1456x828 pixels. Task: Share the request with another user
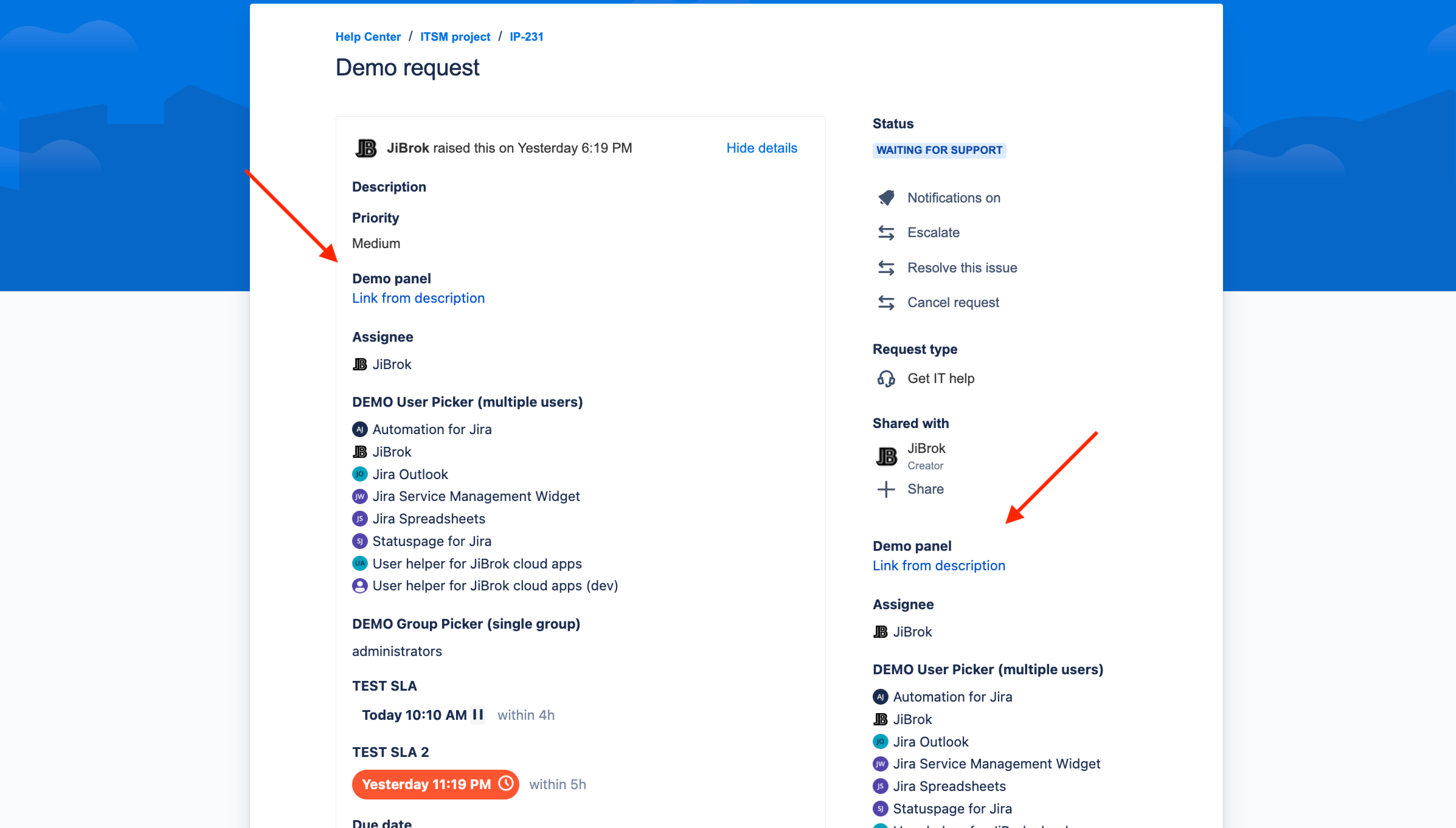tap(925, 489)
